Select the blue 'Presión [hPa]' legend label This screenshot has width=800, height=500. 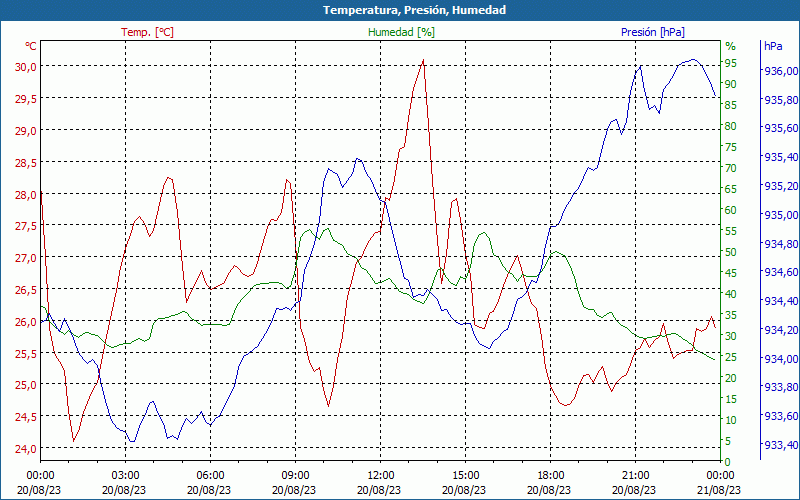653,32
